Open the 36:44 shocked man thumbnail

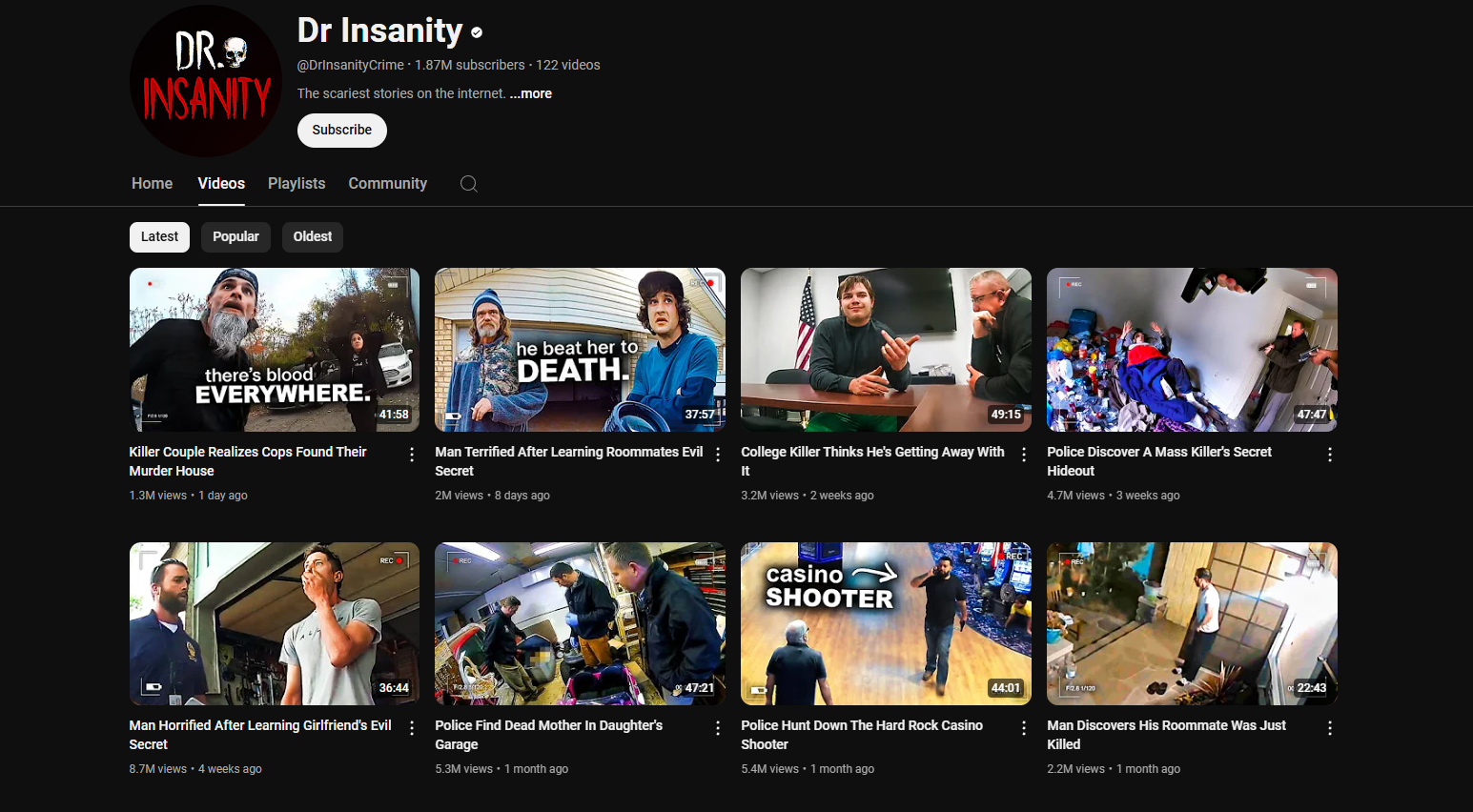[275, 624]
